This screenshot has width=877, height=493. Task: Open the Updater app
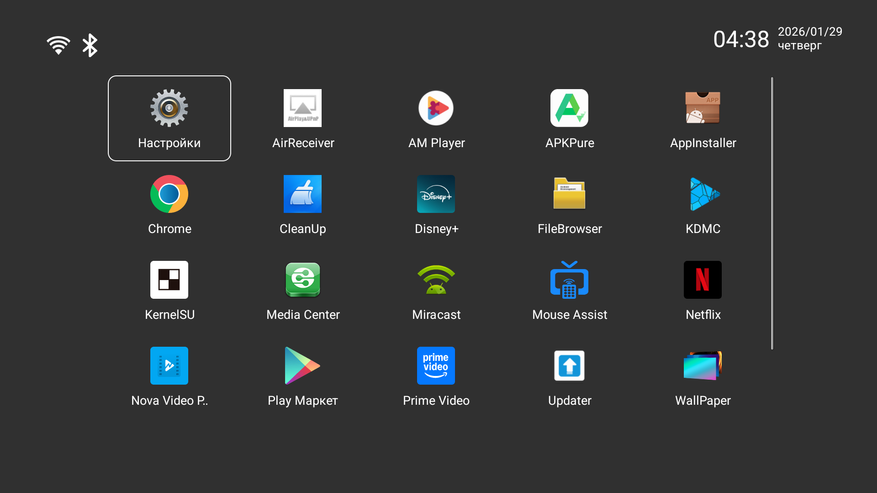[x=569, y=366]
